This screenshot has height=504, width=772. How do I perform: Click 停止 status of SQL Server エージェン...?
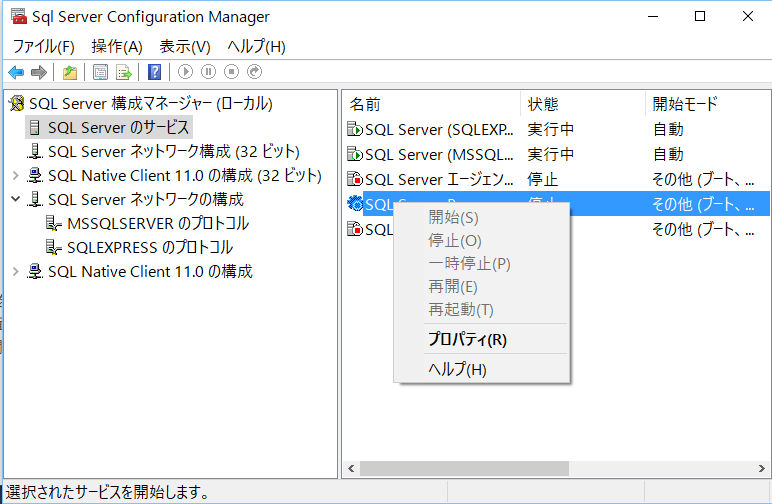[543, 180]
